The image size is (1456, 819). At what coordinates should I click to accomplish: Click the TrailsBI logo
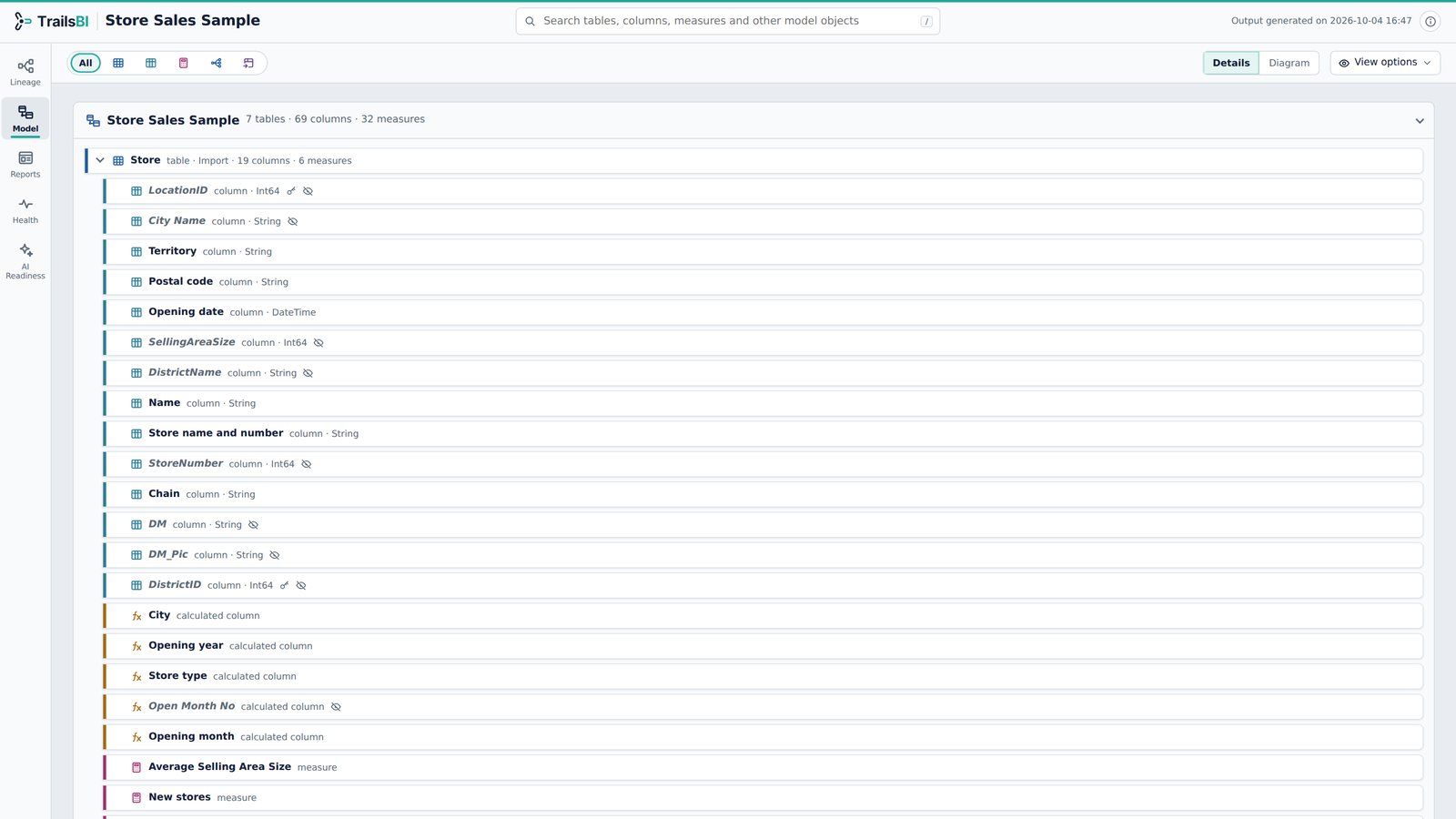click(x=51, y=21)
